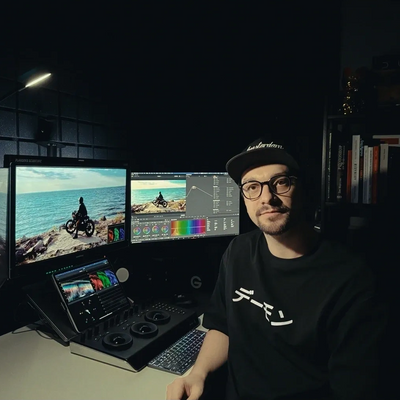Click the waveform scope on the laptop screen
This screenshot has height=400, width=400.
(77, 290)
